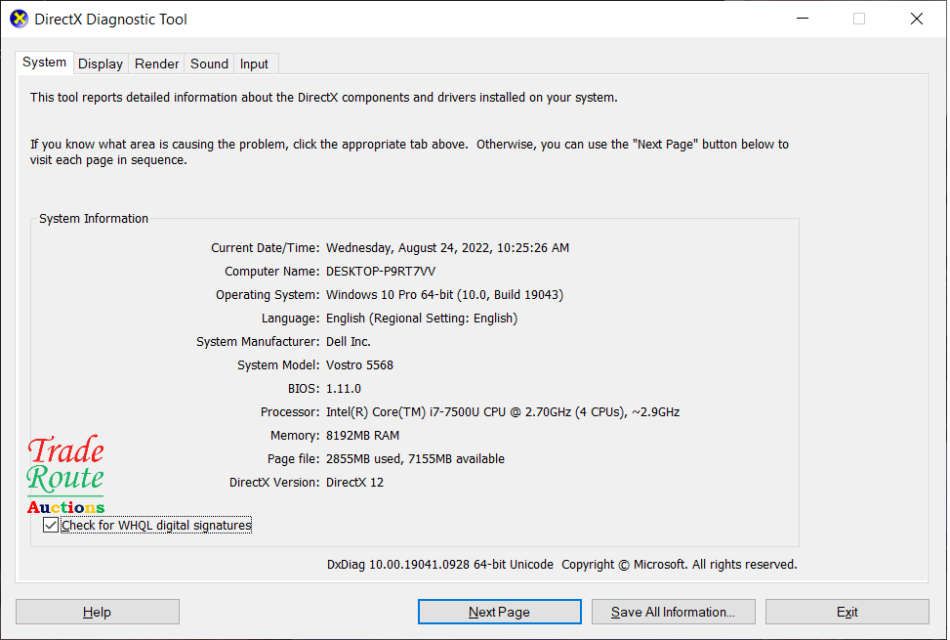Click the Operating System info text
The height and width of the screenshot is (640, 950).
pyautogui.click(x=444, y=294)
